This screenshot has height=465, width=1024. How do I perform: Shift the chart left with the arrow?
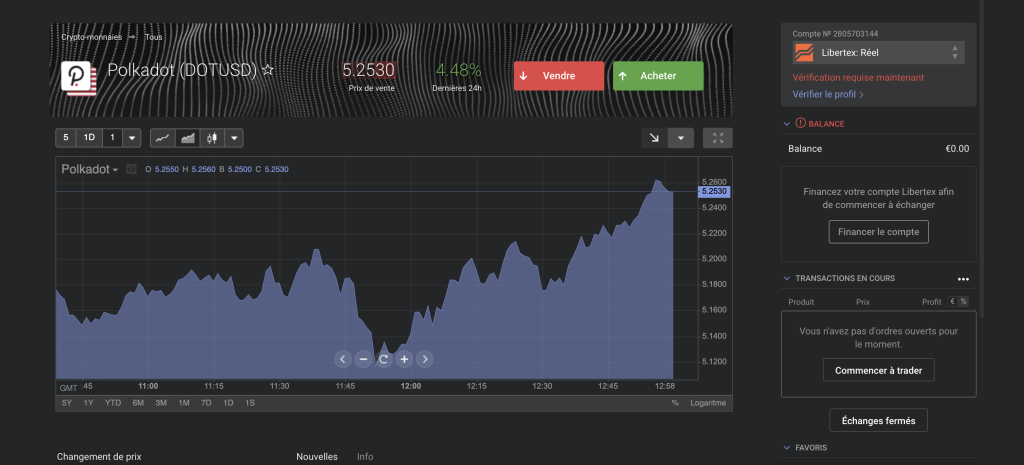343,359
